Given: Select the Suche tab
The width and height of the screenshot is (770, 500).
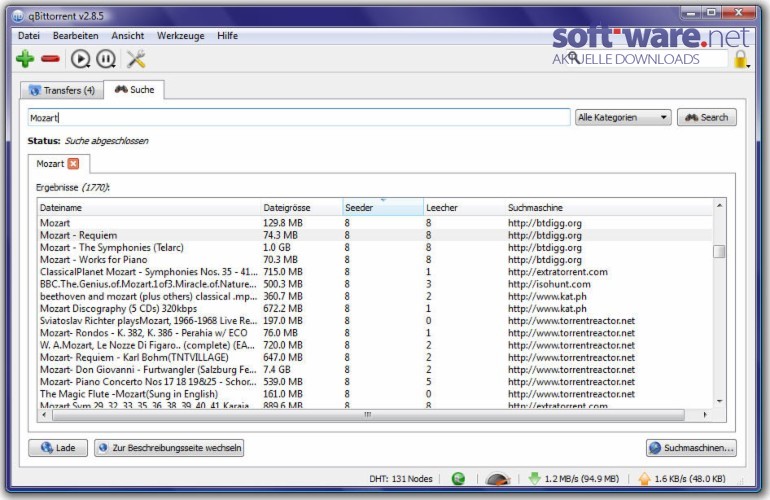Looking at the screenshot, I should pos(134,89).
